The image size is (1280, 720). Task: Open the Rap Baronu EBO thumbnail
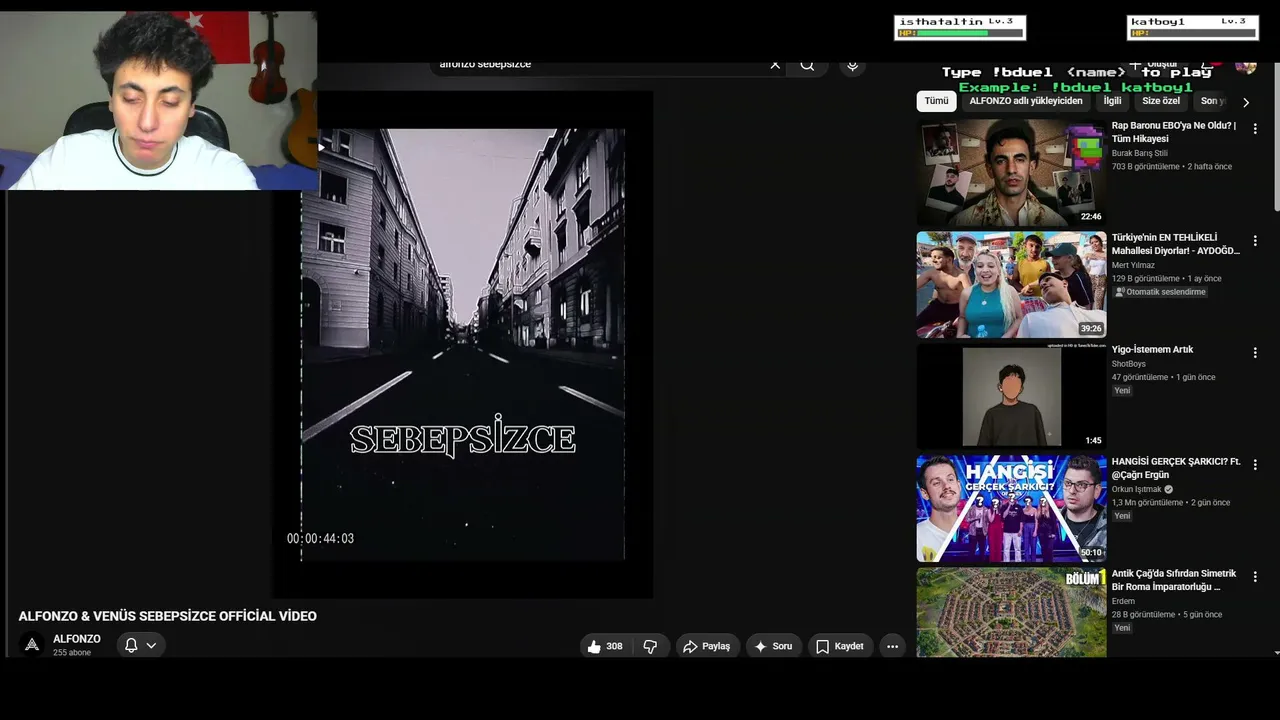click(x=1011, y=172)
